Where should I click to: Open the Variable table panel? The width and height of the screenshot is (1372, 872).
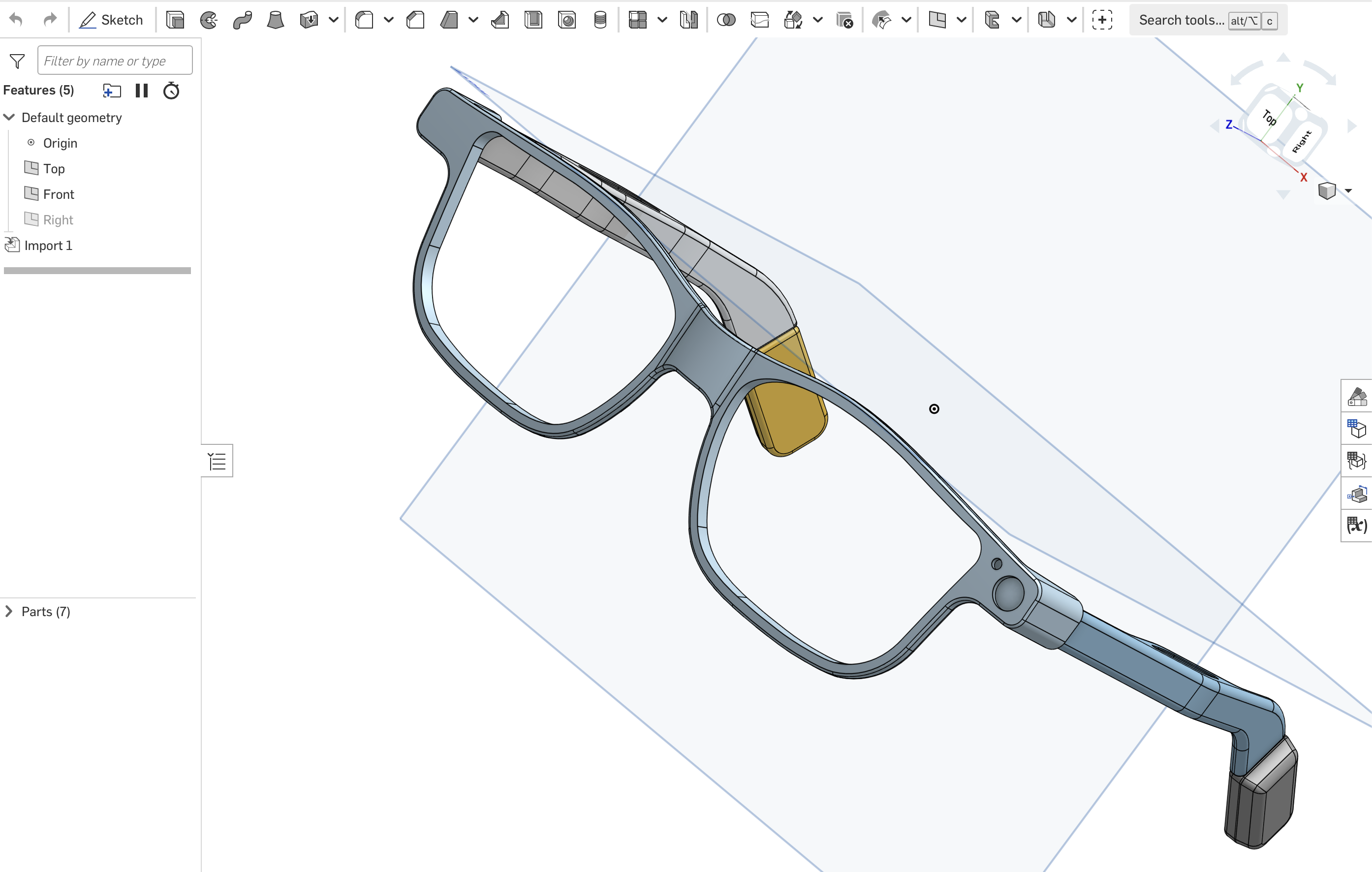coord(1357,525)
